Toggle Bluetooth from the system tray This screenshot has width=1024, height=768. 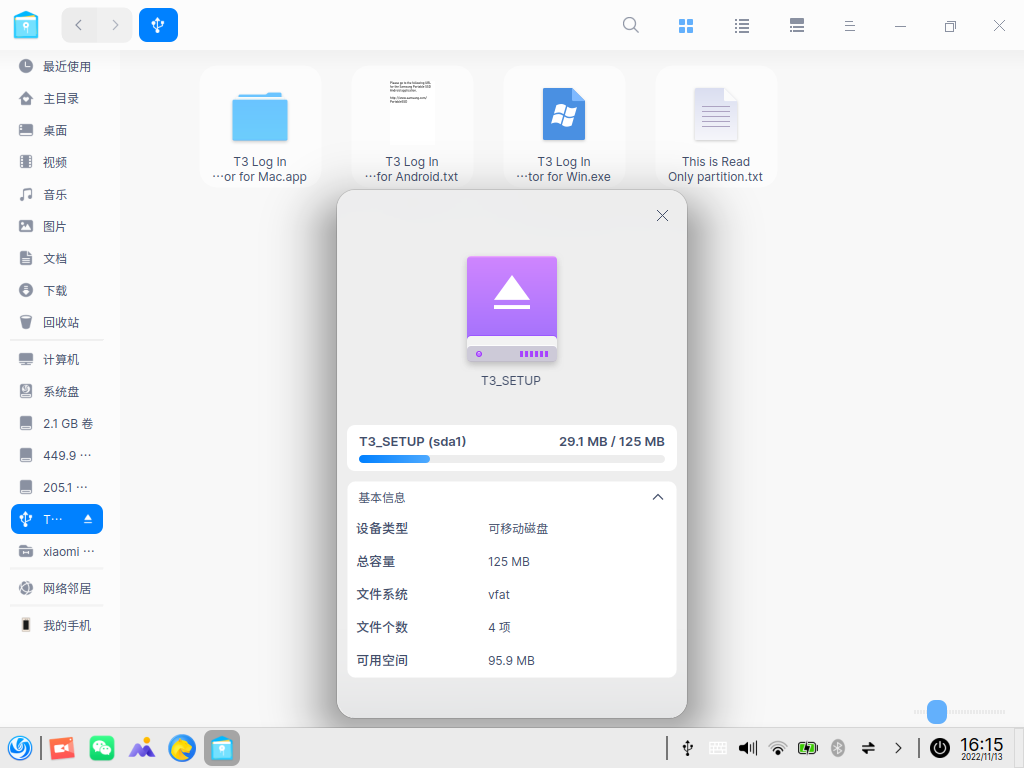(x=837, y=747)
